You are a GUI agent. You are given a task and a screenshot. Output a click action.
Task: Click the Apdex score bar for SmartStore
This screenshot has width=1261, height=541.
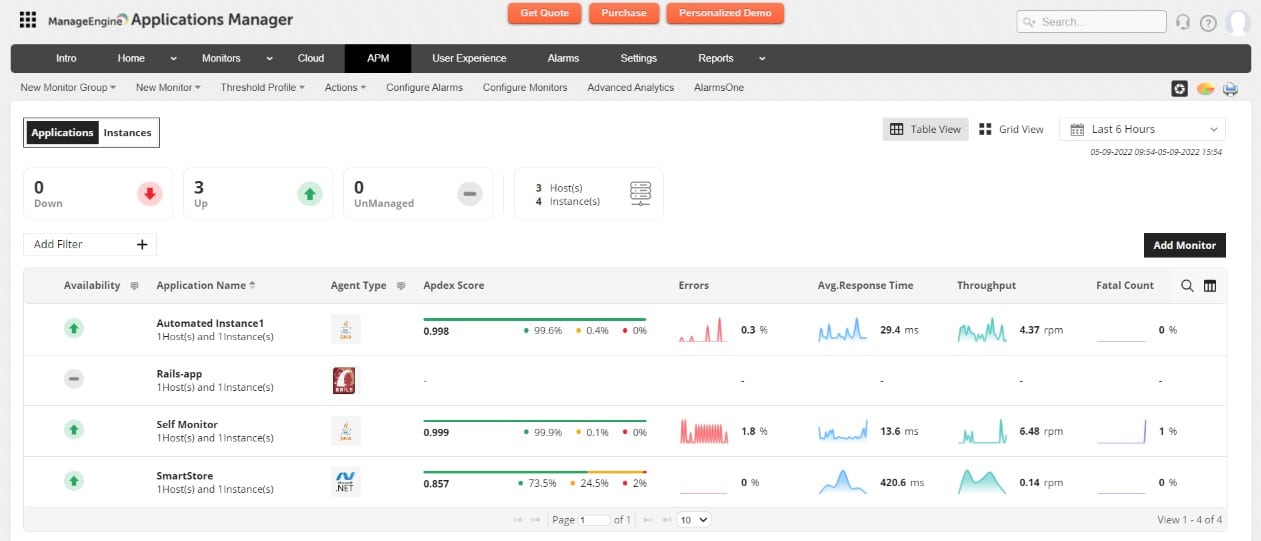coord(535,472)
